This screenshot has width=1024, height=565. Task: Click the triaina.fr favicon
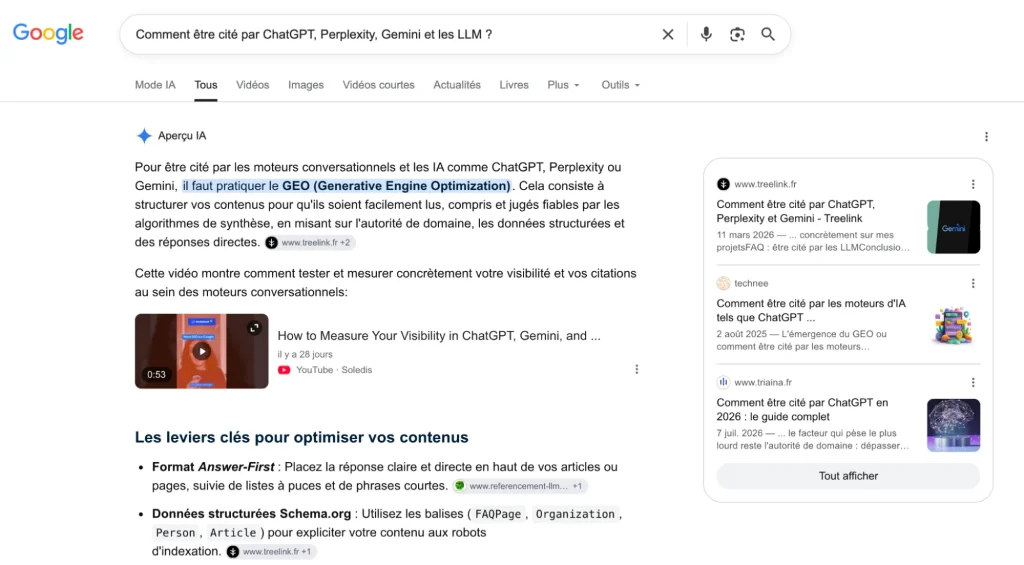tap(723, 382)
